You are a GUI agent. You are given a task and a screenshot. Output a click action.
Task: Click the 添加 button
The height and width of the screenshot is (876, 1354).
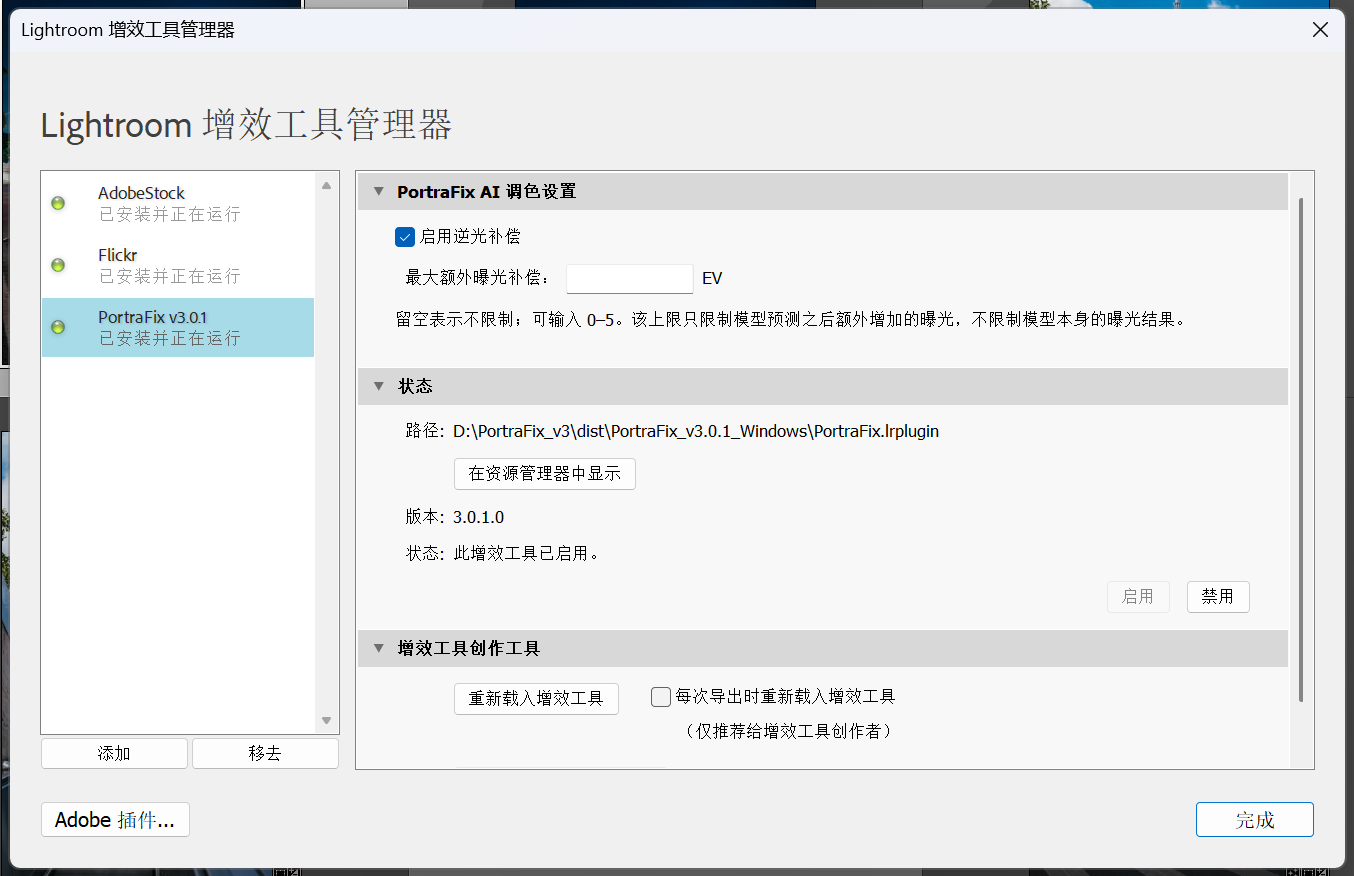pyautogui.click(x=114, y=753)
